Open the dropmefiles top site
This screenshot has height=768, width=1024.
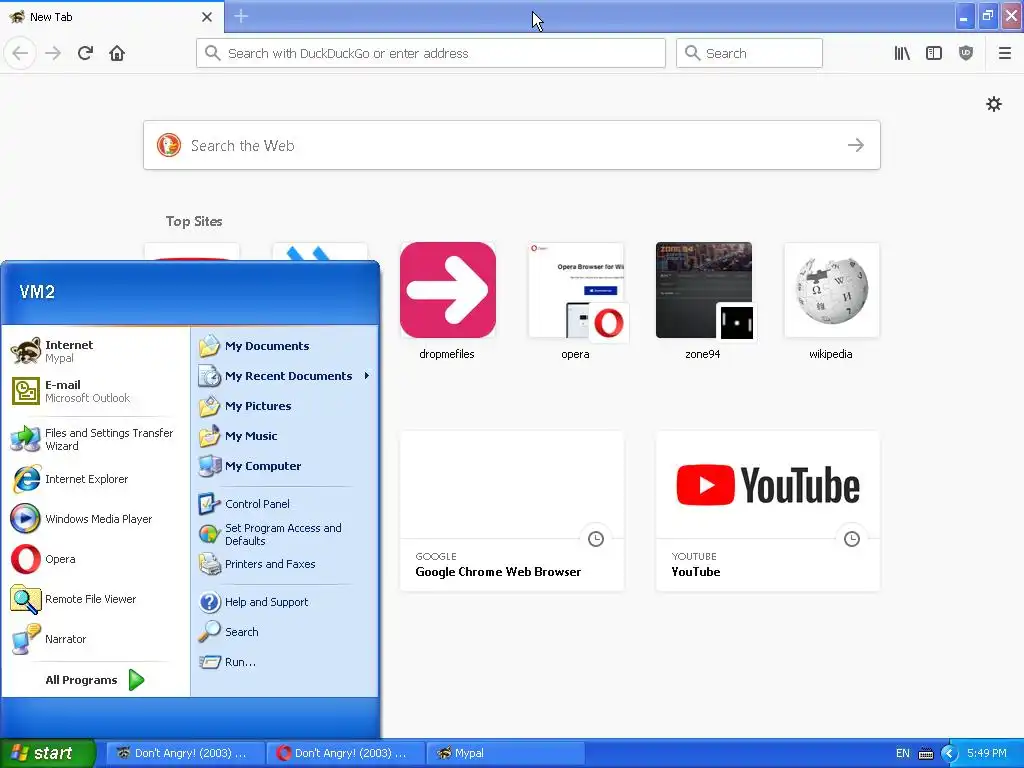[x=447, y=301]
